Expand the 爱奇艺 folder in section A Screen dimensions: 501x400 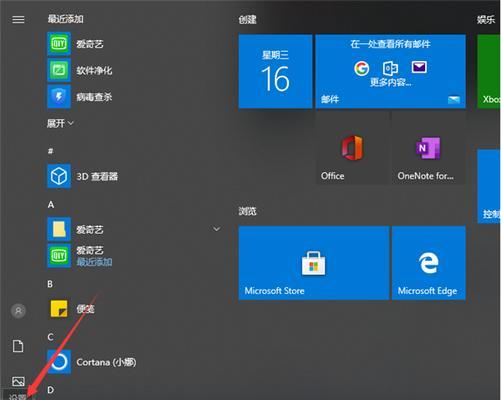[x=133, y=229]
